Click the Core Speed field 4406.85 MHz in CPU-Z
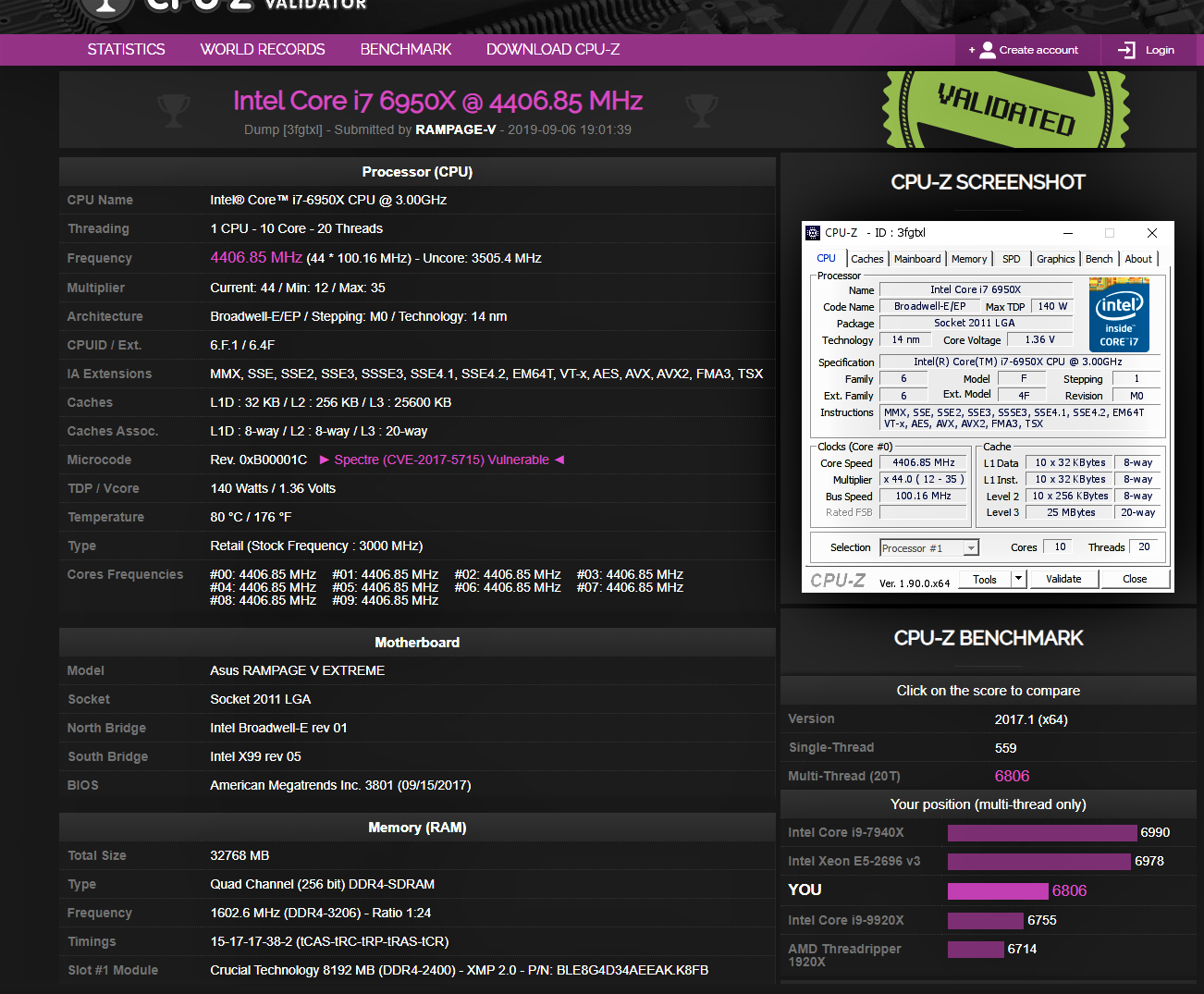The width and height of the screenshot is (1204, 994). pos(924,463)
